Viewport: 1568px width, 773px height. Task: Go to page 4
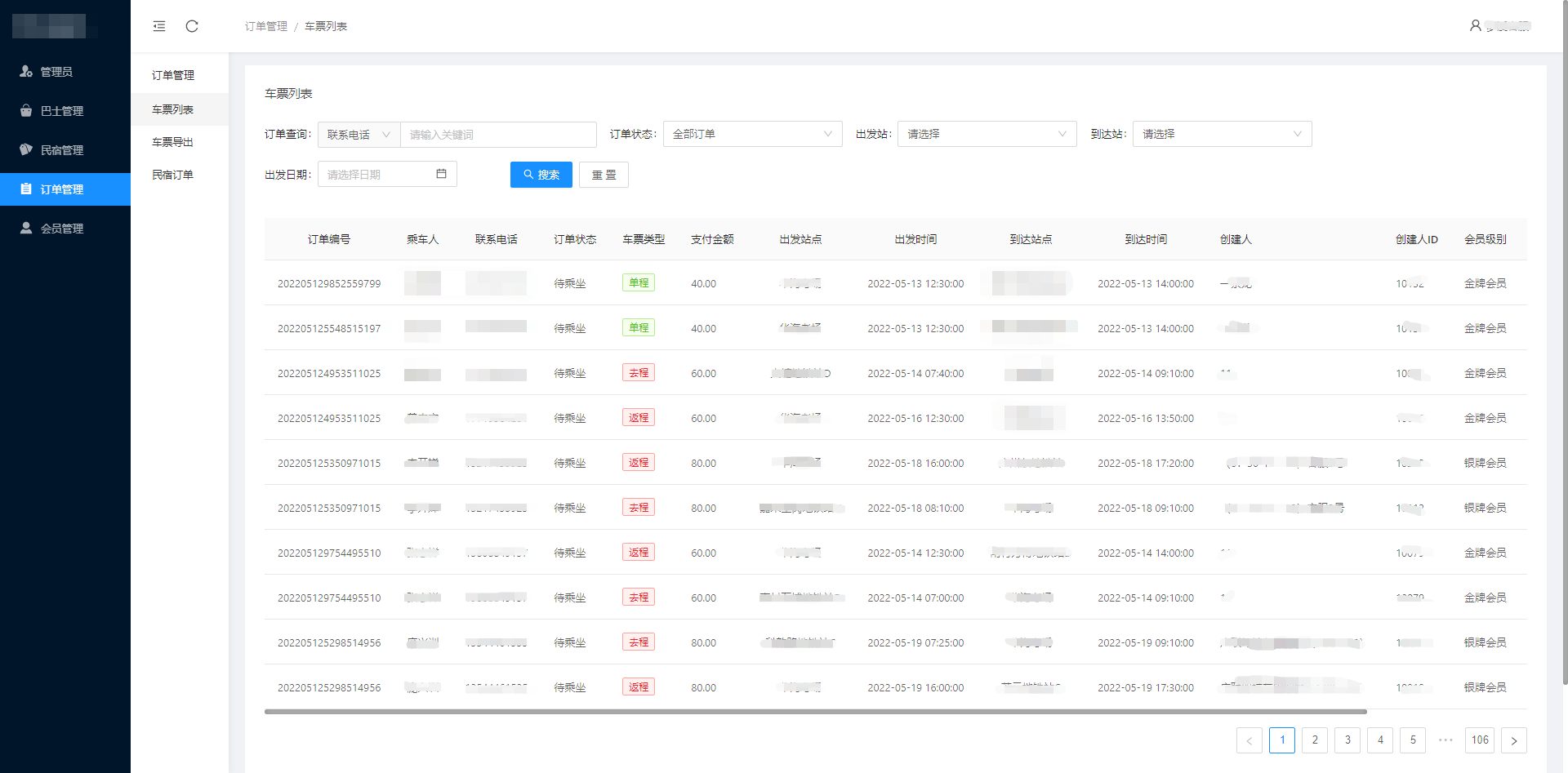[1380, 740]
